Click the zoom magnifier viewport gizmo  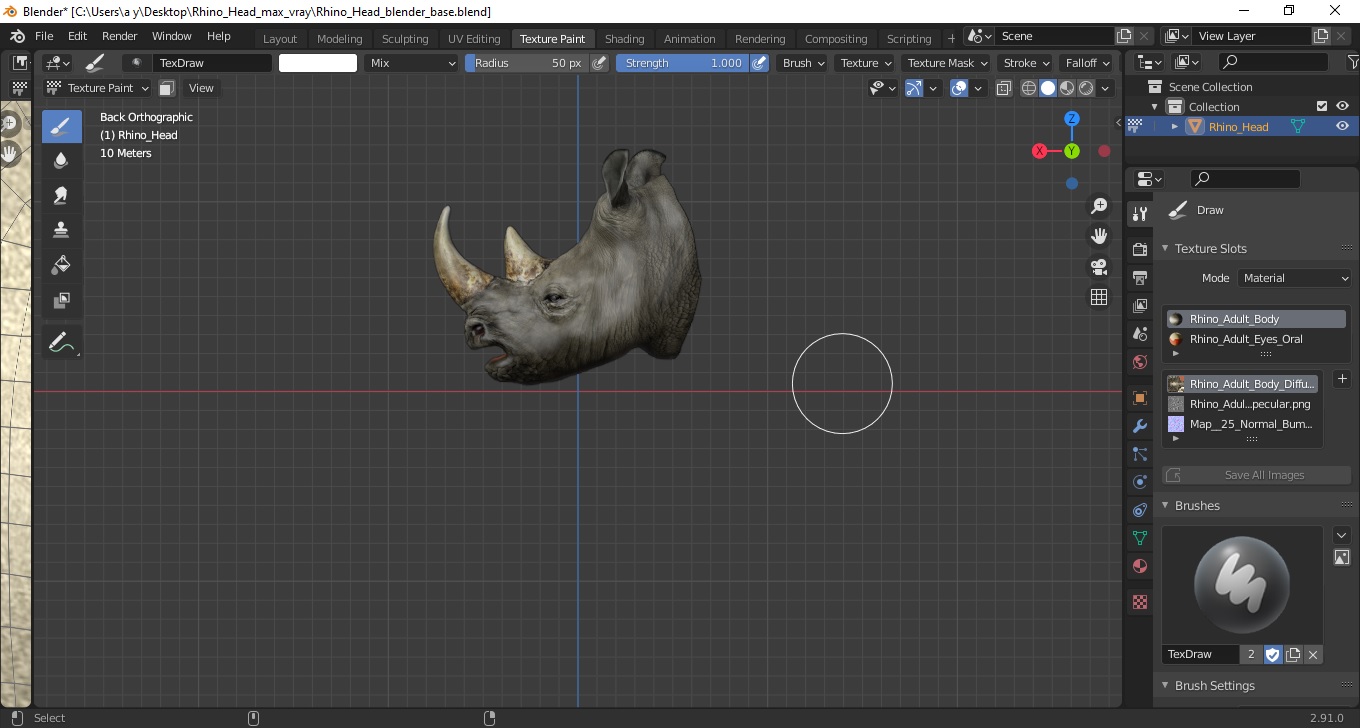1099,206
